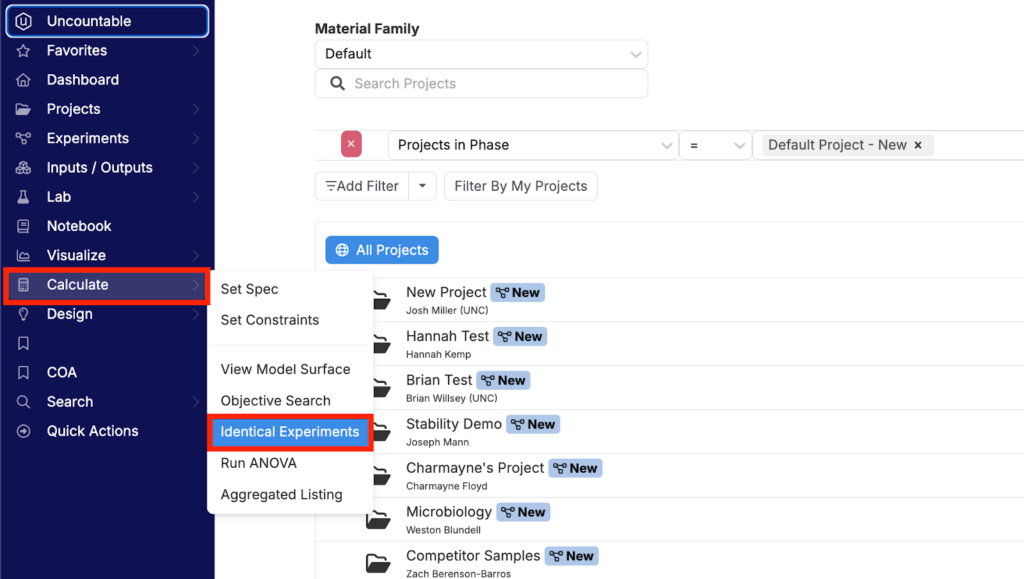Image resolution: width=1024 pixels, height=579 pixels.
Task: Open the equals operator dropdown
Action: pos(714,145)
